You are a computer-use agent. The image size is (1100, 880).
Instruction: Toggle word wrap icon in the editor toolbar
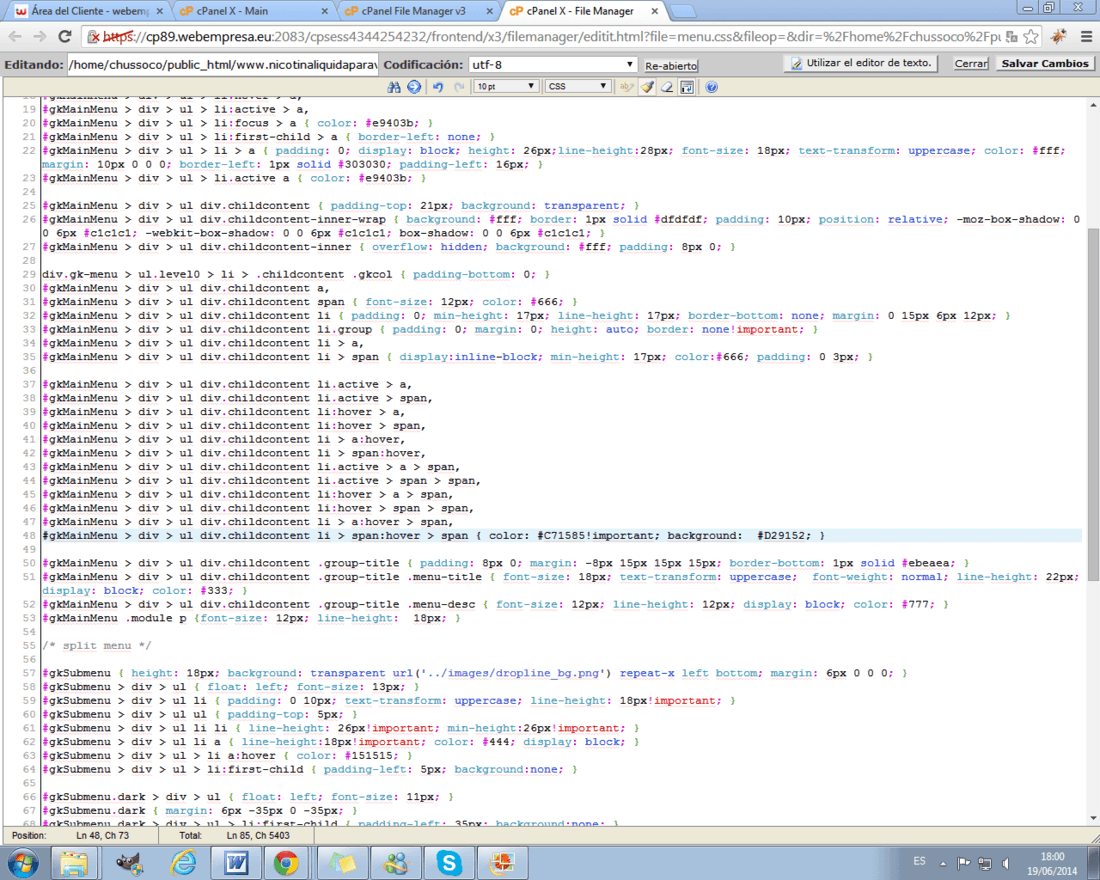(687, 87)
